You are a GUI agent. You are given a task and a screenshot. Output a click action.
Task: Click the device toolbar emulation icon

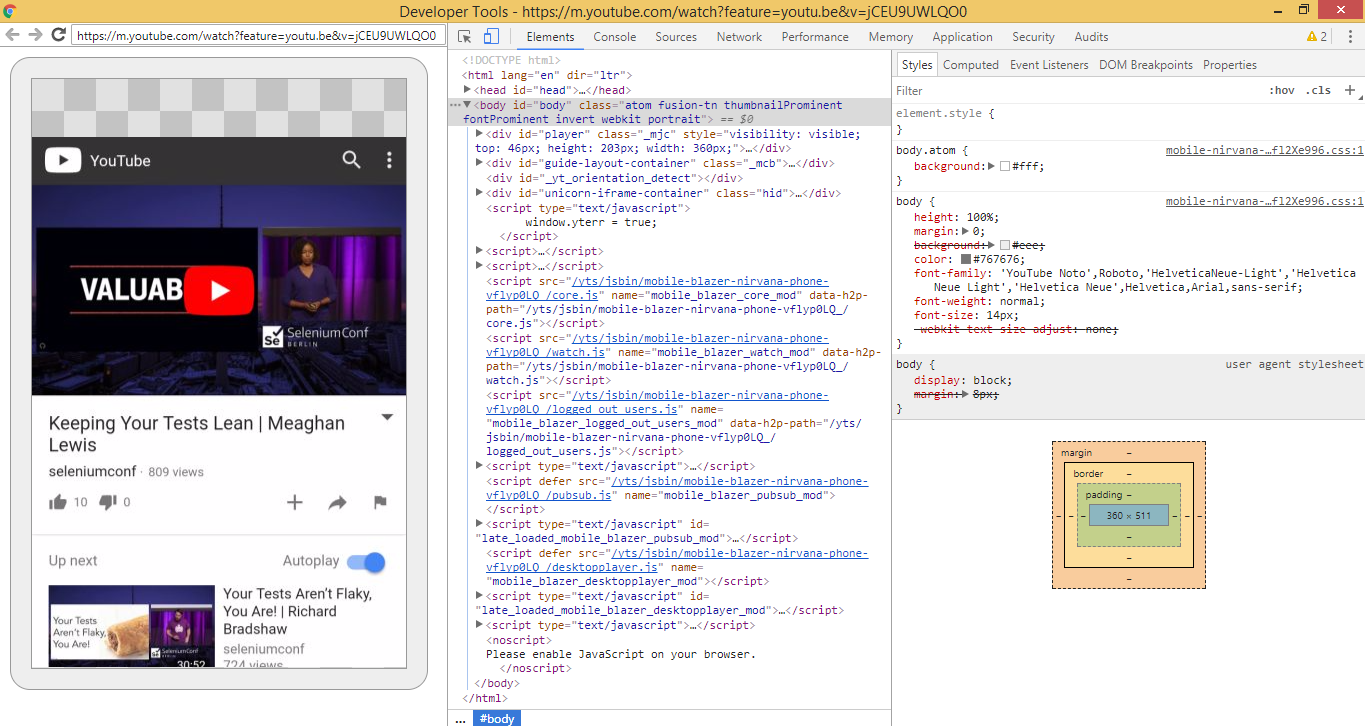click(x=489, y=34)
